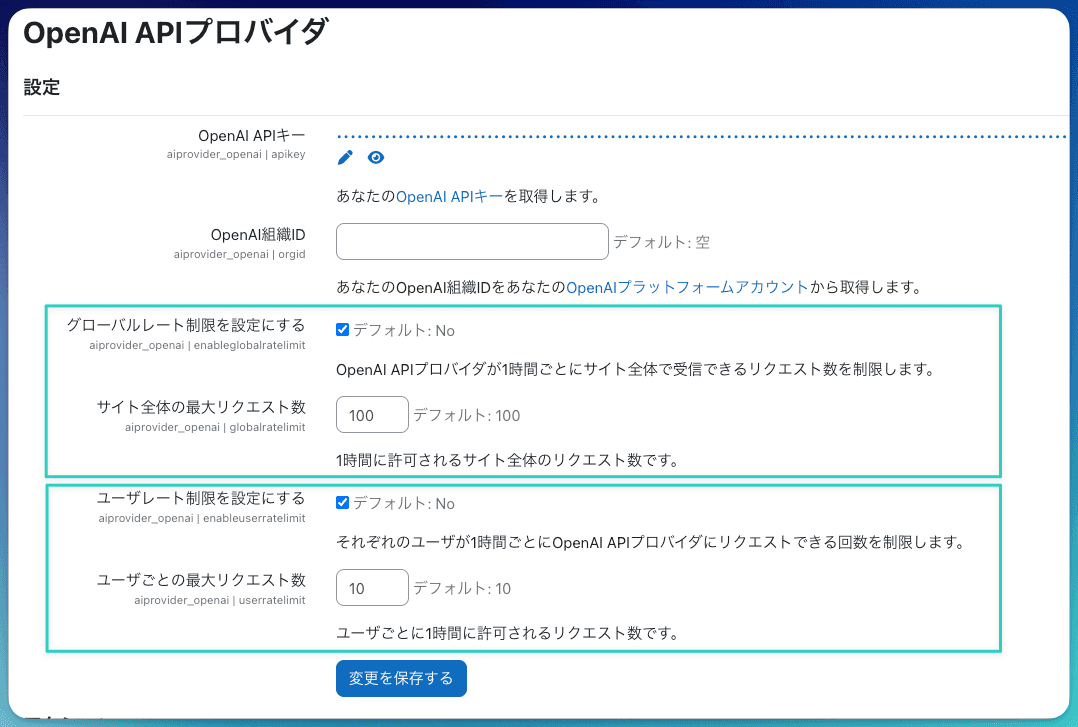Viewport: 1078px width, 727px height.
Task: Open the OpenAIプラットフォームアカウント link
Action: pos(687,287)
